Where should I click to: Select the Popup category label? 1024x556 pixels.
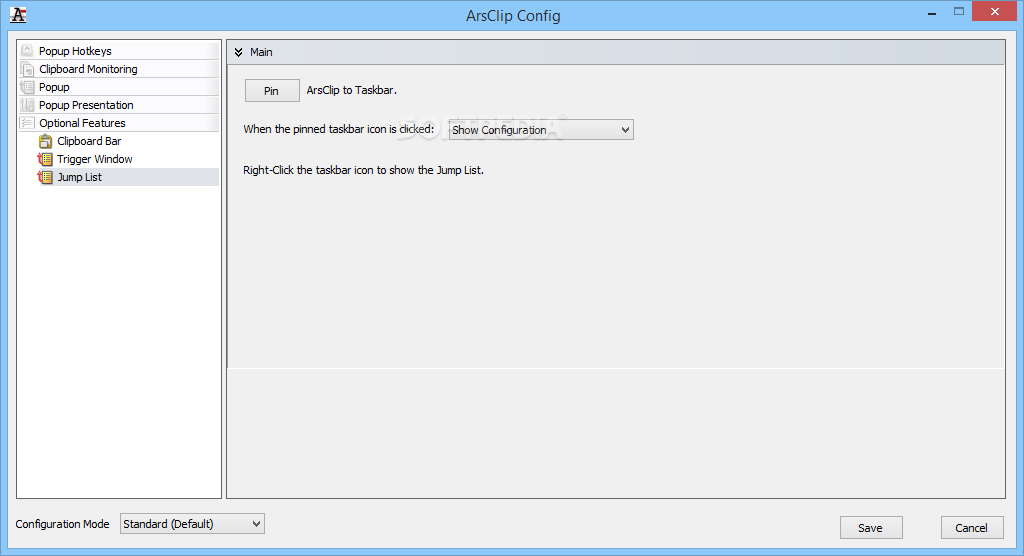point(54,87)
